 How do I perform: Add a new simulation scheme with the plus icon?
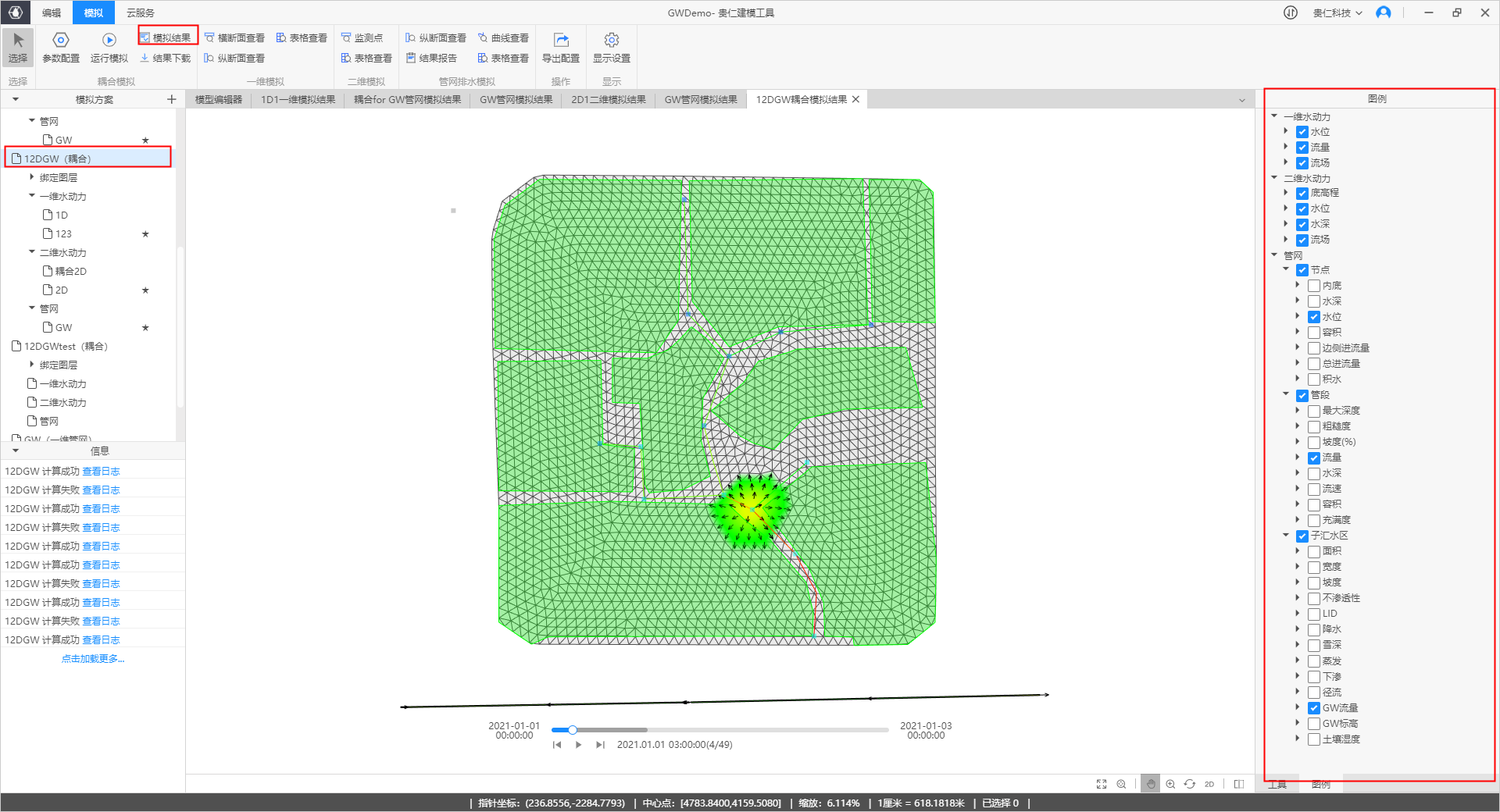pos(171,99)
